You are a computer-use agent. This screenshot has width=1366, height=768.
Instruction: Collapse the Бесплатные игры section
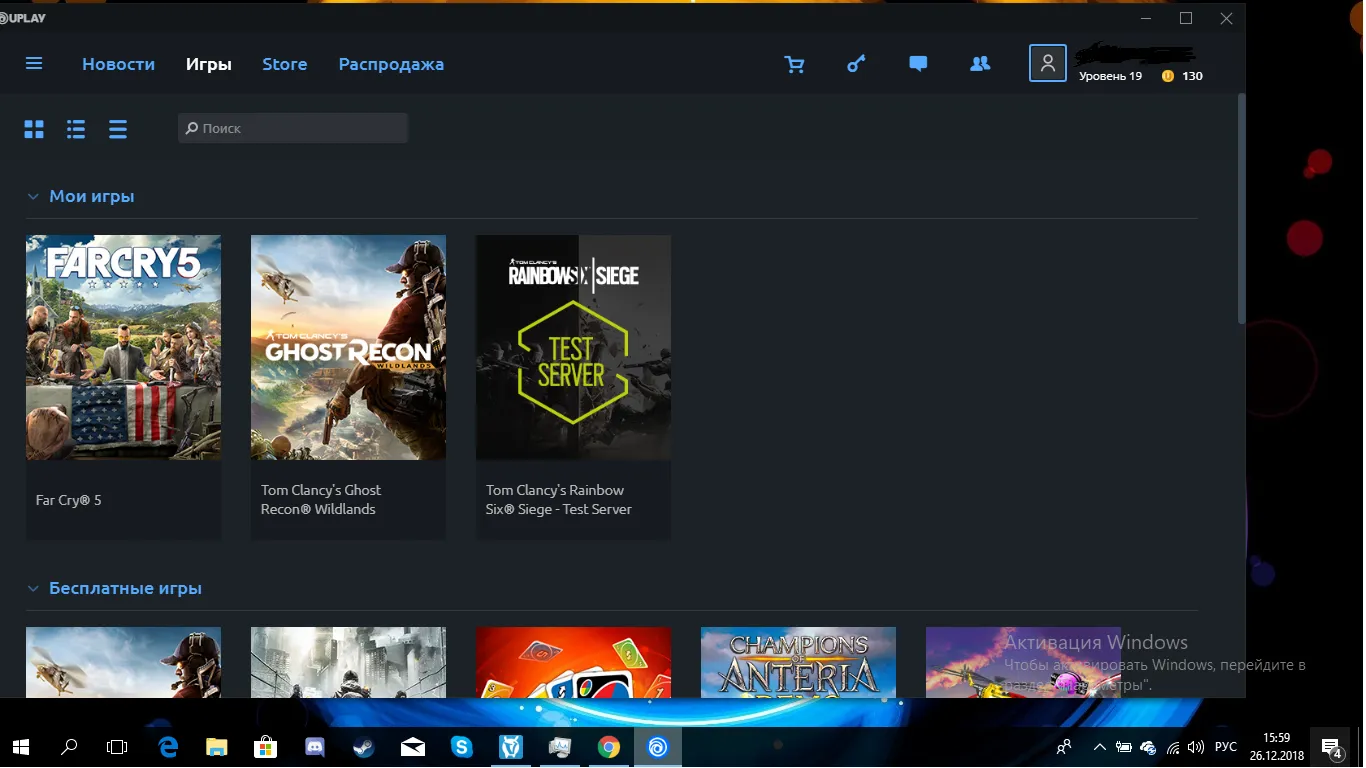pos(33,589)
